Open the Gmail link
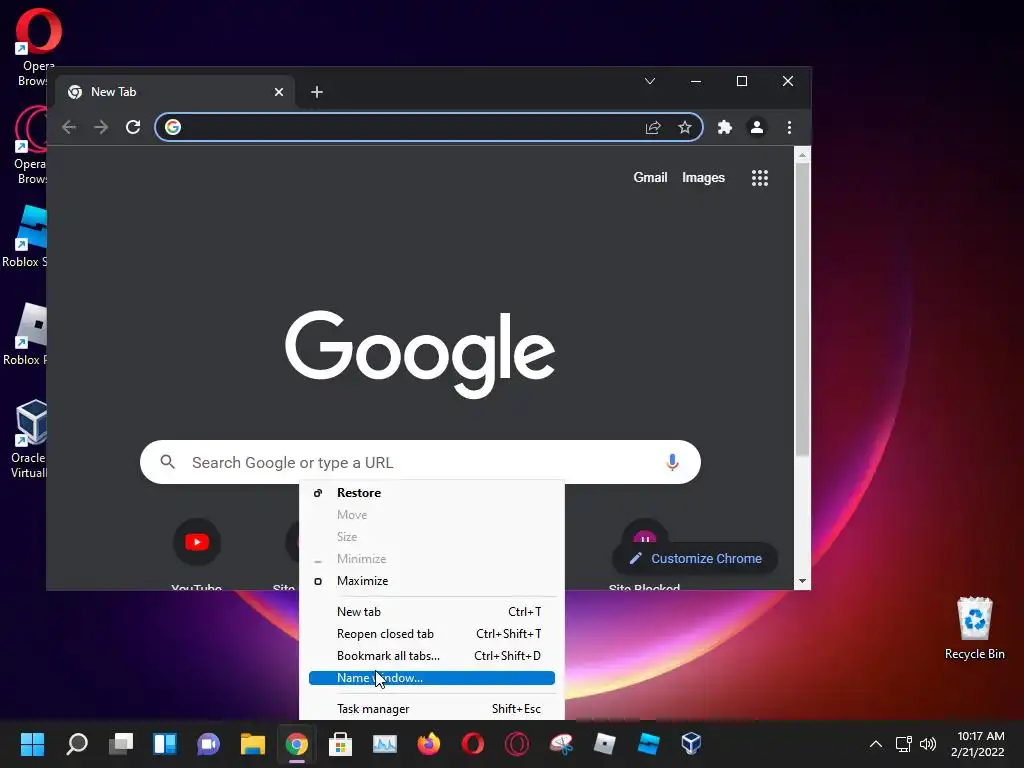This screenshot has height=768, width=1024. pyautogui.click(x=650, y=178)
